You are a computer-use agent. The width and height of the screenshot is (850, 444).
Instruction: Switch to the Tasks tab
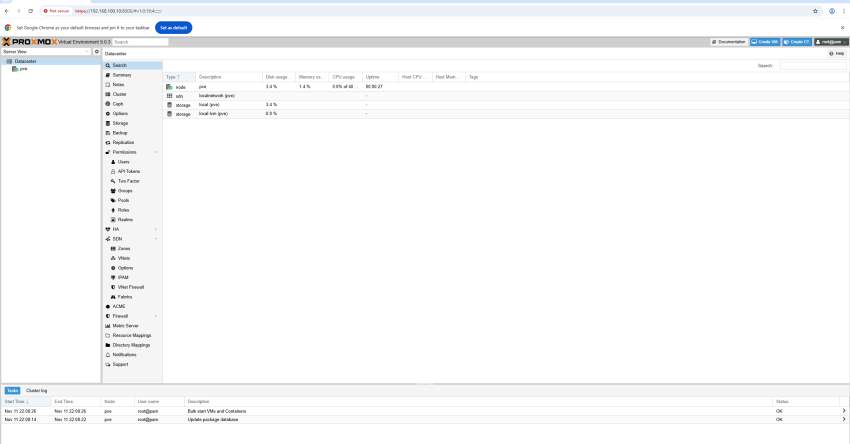click(x=12, y=390)
